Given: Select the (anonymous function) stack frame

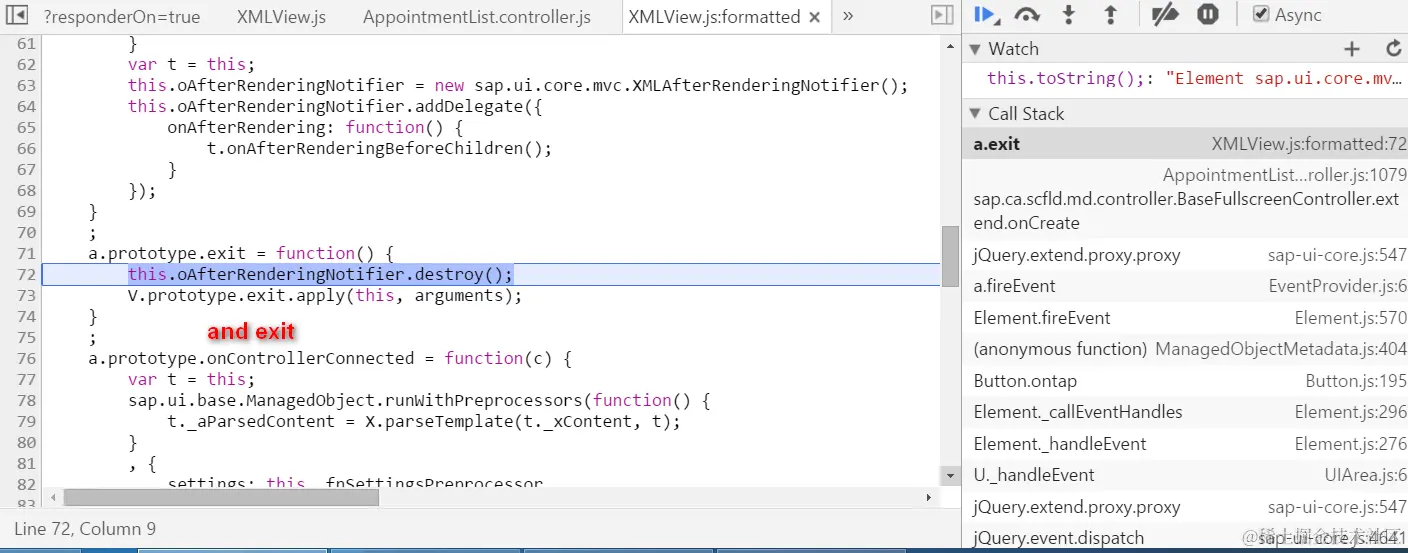Looking at the screenshot, I should click(1185, 349).
